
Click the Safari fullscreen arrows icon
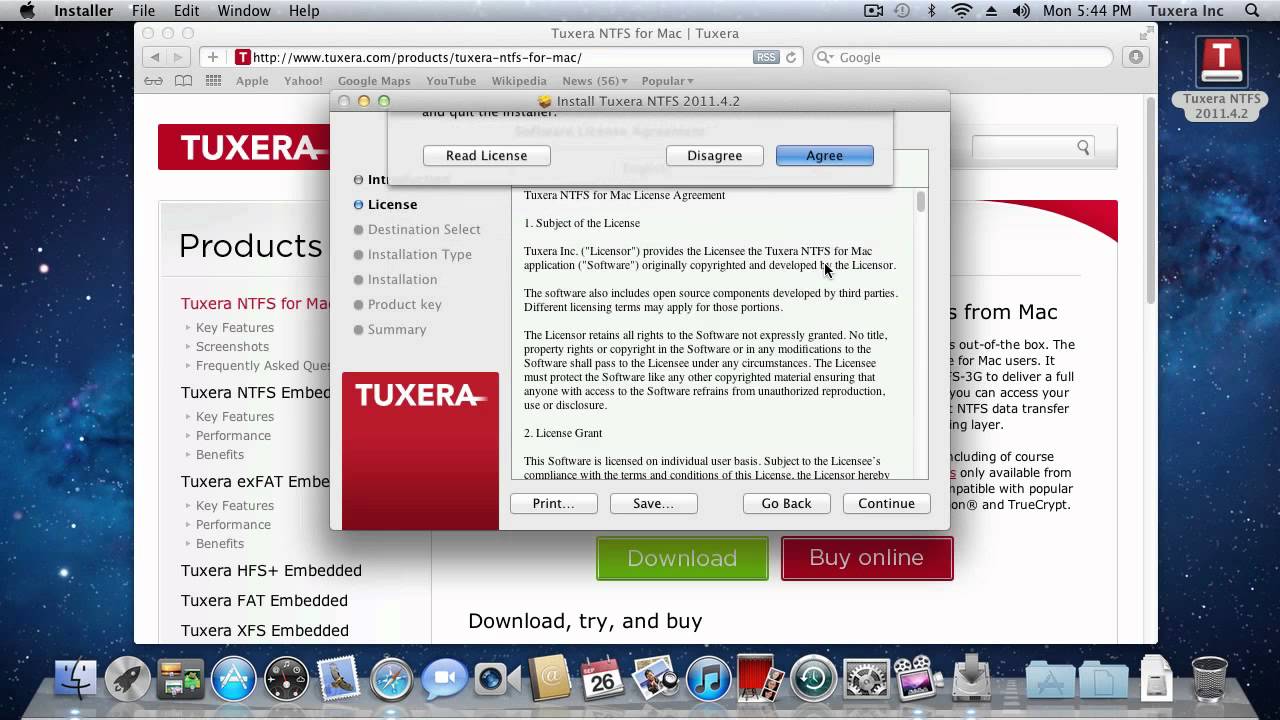(x=1146, y=34)
